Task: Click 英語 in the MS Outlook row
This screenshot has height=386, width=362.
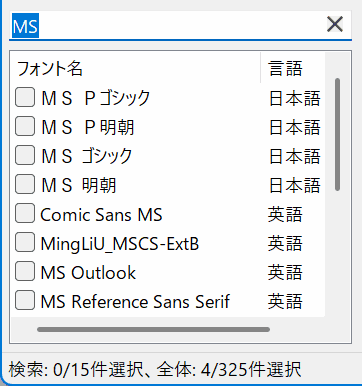Action: pyautogui.click(x=285, y=272)
